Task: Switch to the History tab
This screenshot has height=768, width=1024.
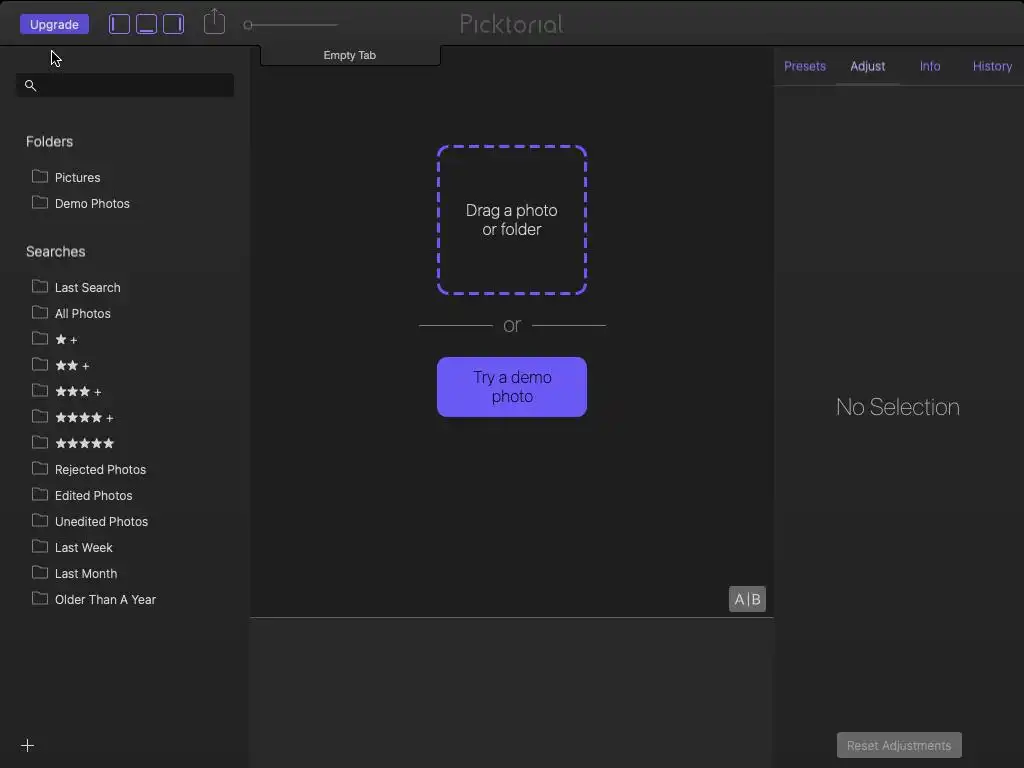Action: pos(993,66)
